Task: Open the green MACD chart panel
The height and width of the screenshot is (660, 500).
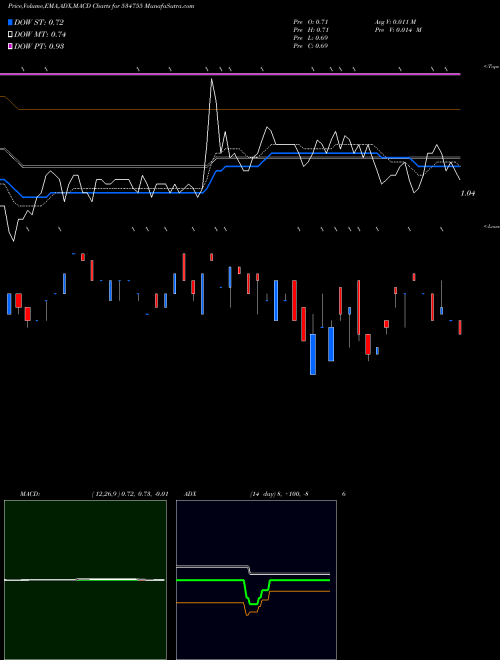Action: coord(85,580)
